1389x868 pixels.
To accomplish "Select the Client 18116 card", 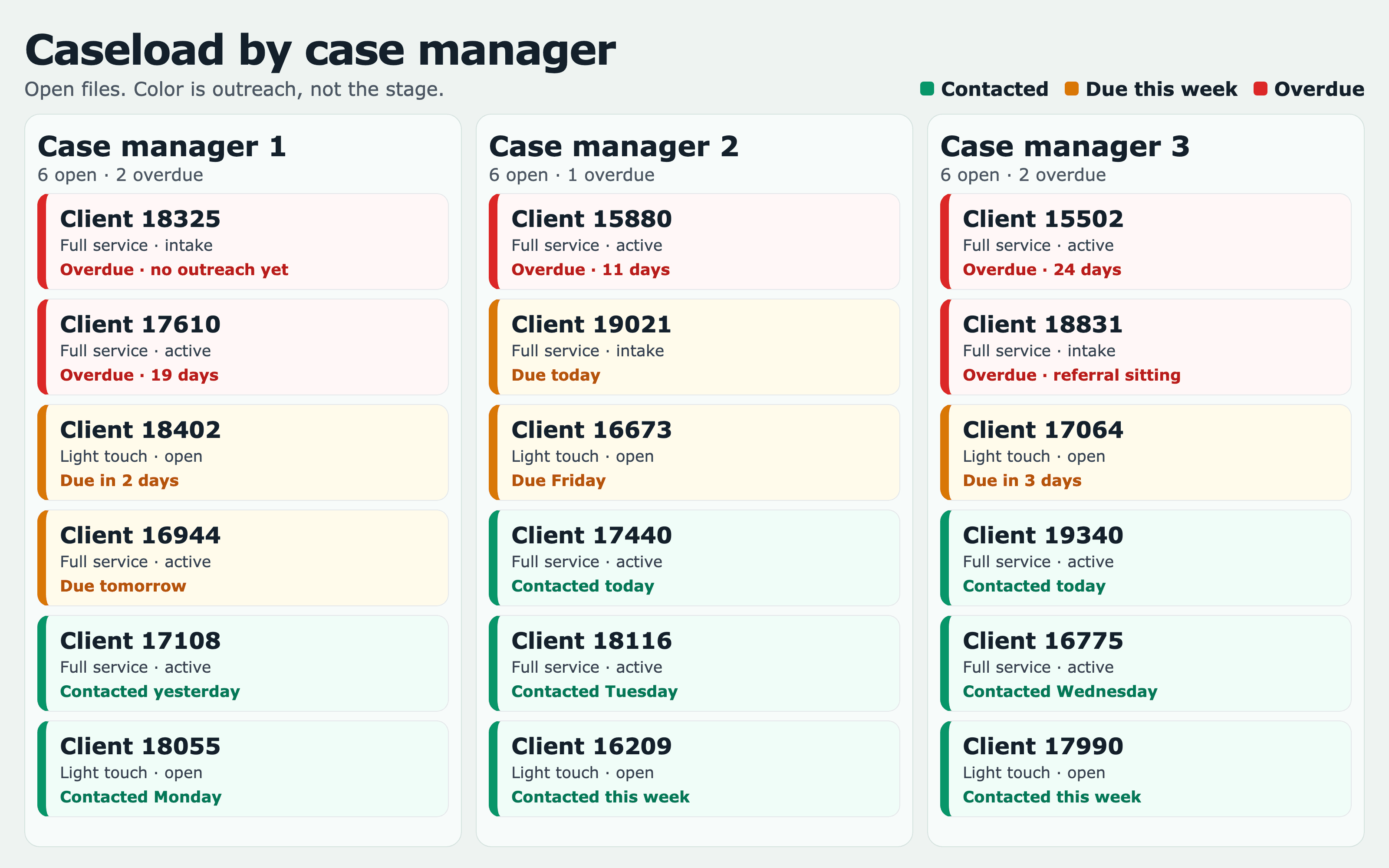I will pyautogui.click(x=694, y=664).
